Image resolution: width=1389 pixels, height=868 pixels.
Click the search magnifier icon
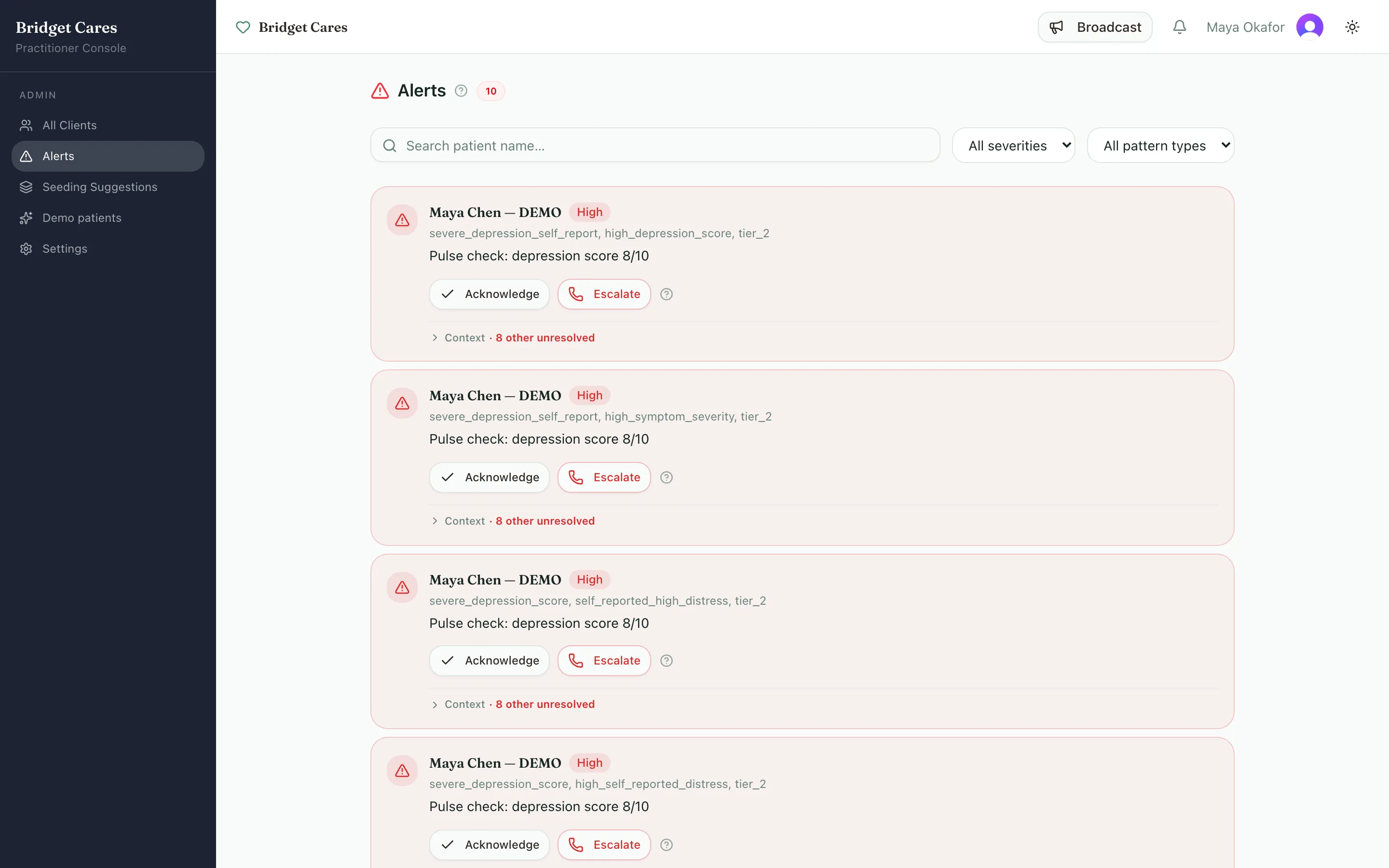coord(390,146)
